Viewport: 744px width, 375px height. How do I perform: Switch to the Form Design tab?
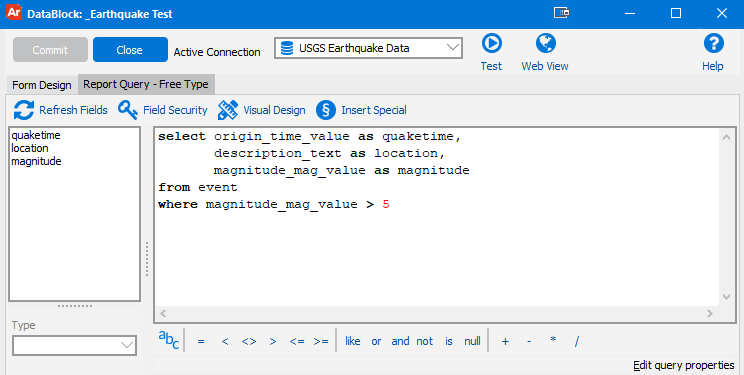pos(42,85)
